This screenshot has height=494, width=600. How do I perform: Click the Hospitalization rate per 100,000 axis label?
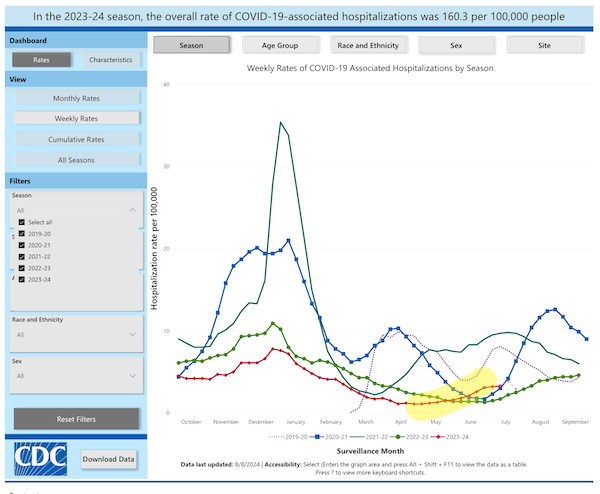tap(154, 248)
